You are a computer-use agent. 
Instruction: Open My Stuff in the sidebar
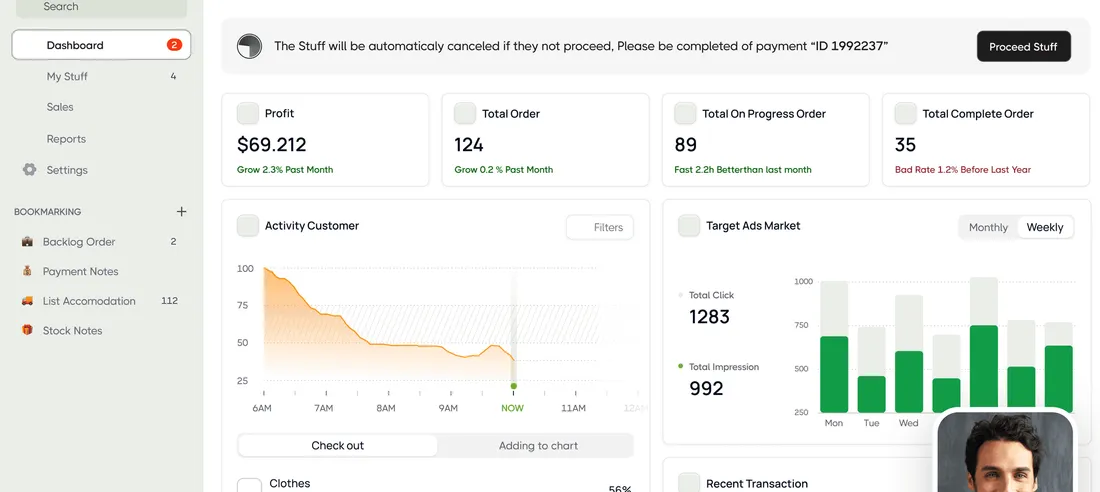tap(67, 76)
